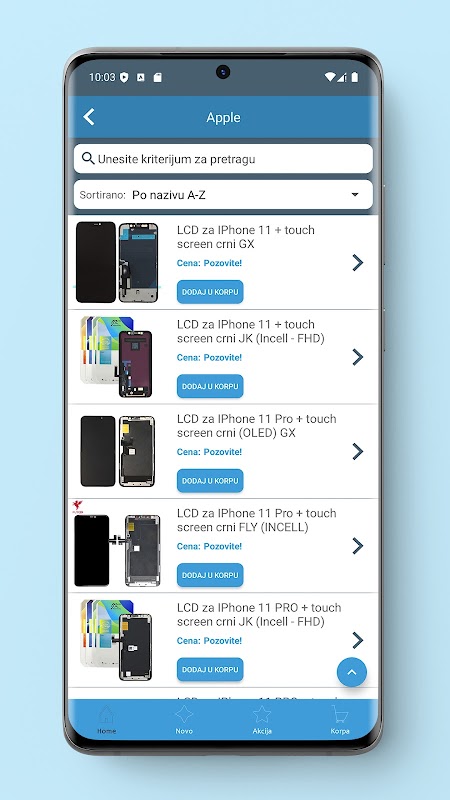Focus the 'Unesite kriterijum za pretragu' search field

pyautogui.click(x=223, y=159)
